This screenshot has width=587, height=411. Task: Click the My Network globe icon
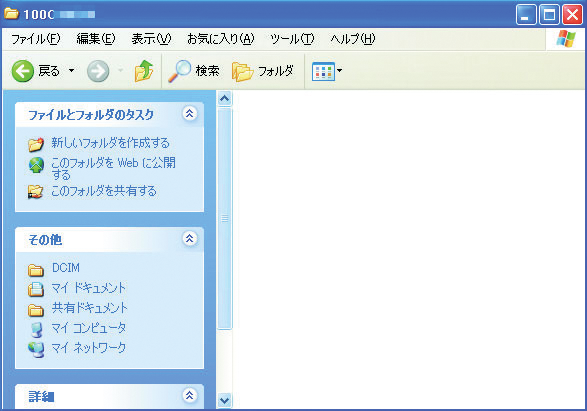36,349
